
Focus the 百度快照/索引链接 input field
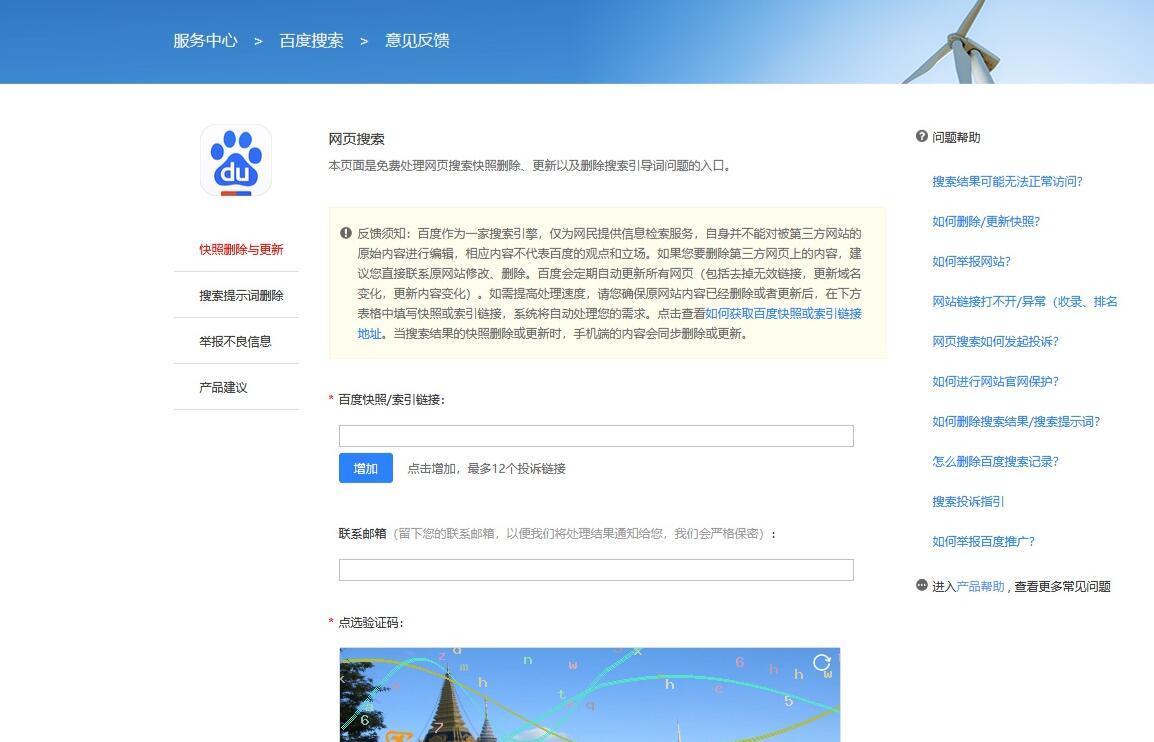pos(596,436)
